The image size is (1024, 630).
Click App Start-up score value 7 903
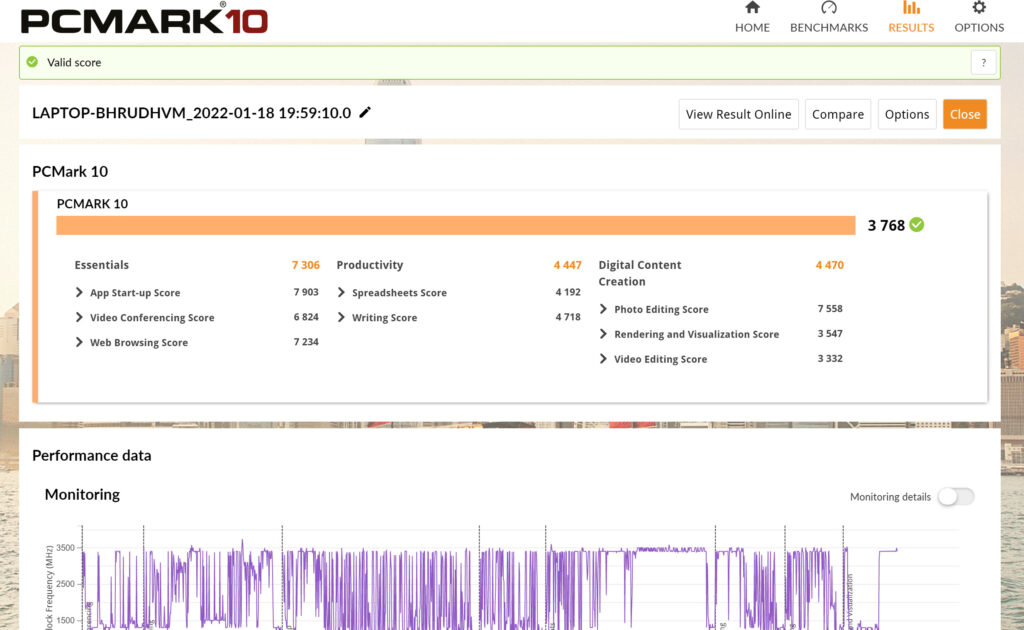pos(306,292)
